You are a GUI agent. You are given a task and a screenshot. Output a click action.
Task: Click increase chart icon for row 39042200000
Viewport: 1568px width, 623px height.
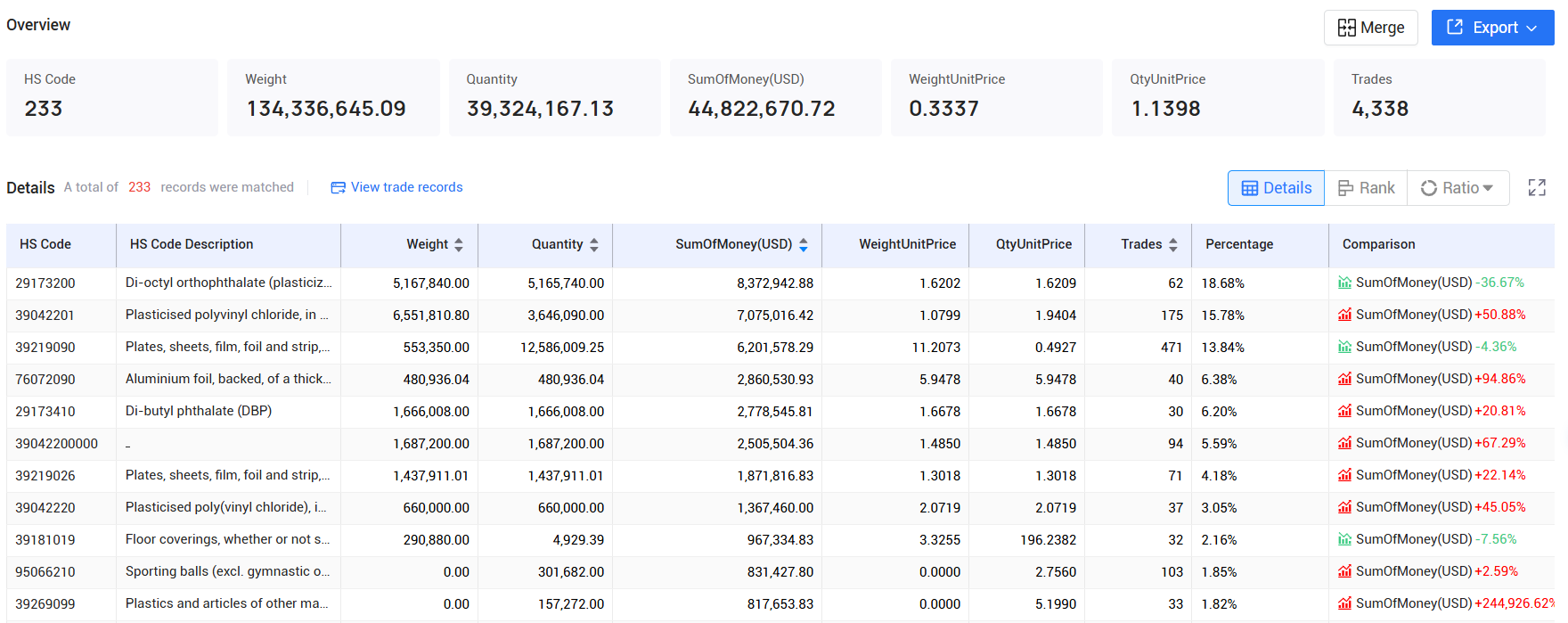coord(1345,443)
